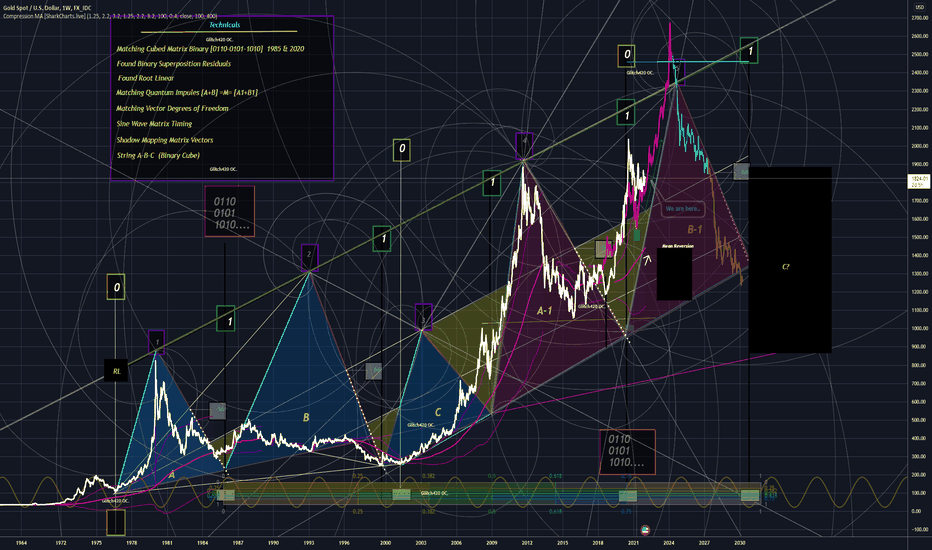The image size is (932, 550).
Task: Click the 2024 date on time axis
Action: (x=669, y=543)
